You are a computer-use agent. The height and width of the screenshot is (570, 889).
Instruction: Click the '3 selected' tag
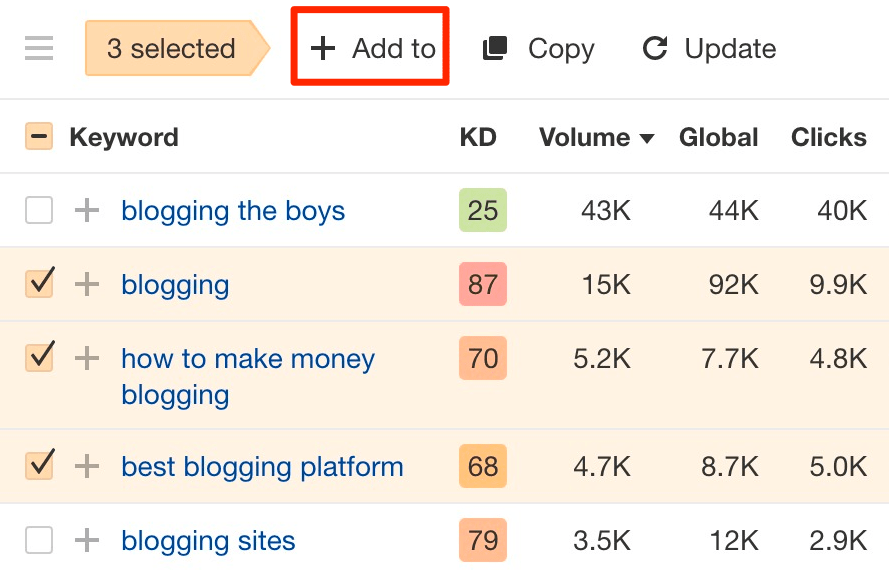(x=171, y=48)
